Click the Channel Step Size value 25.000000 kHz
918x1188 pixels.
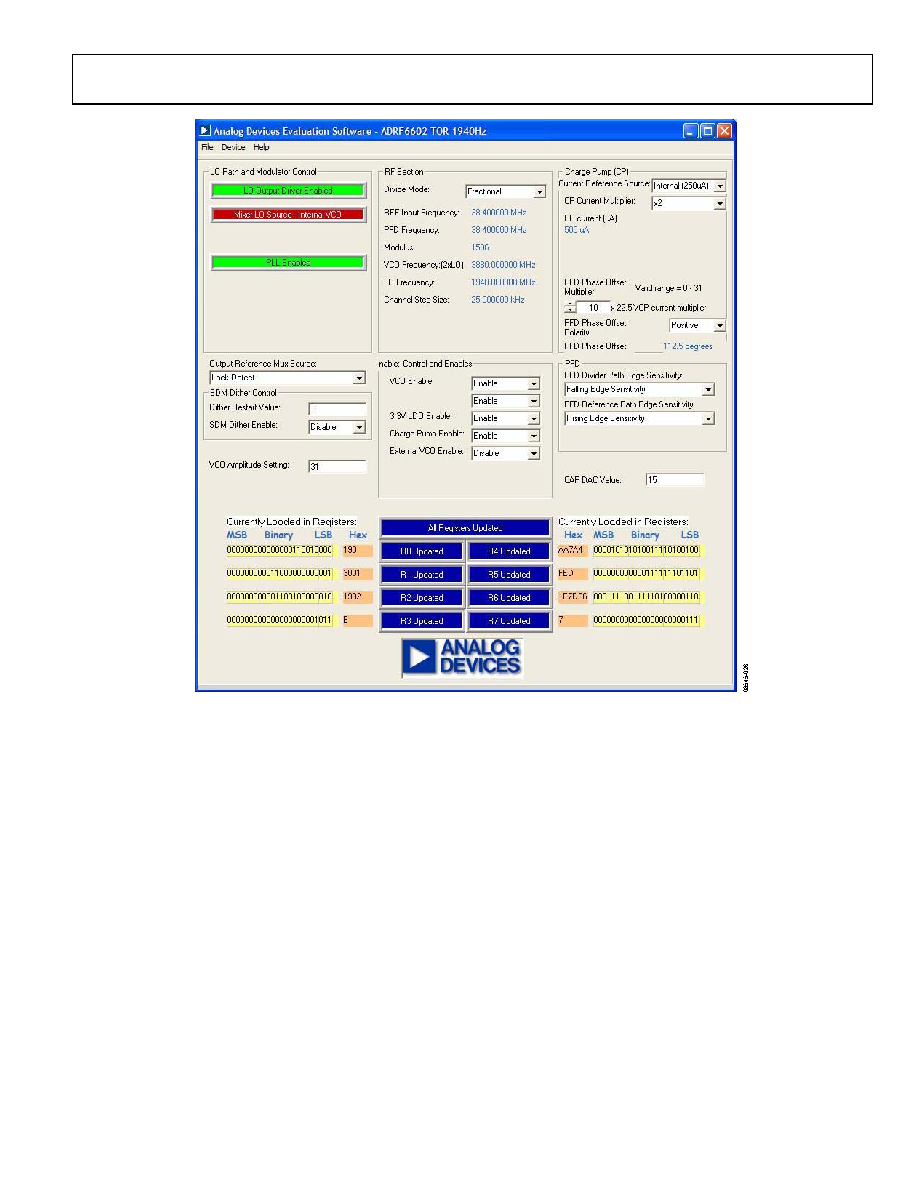point(498,300)
